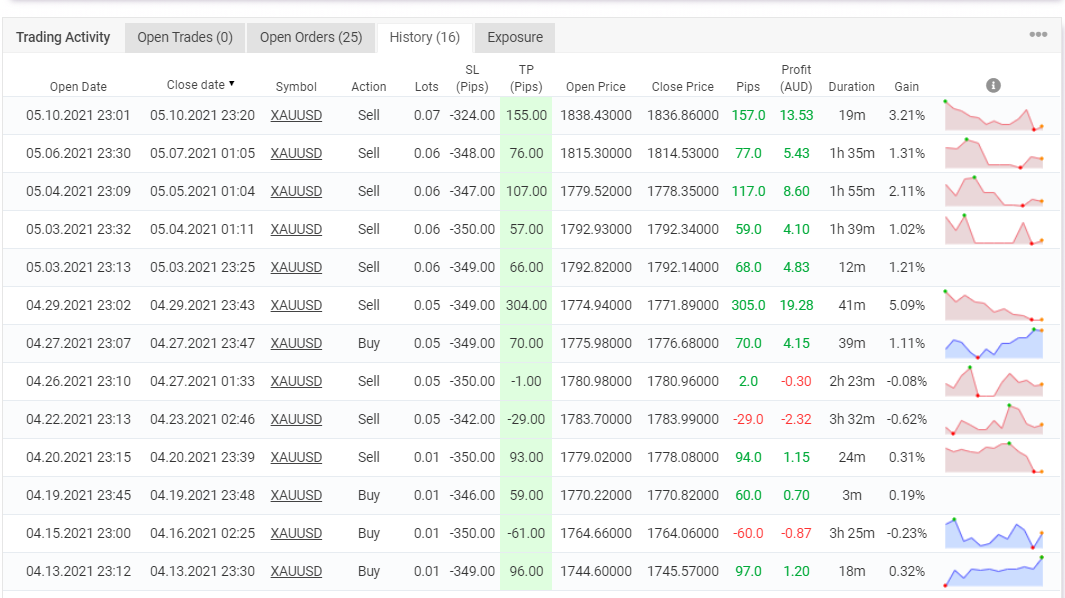Sort table by Pips header
Viewport: 1065px width, 598px height.
(748, 86)
